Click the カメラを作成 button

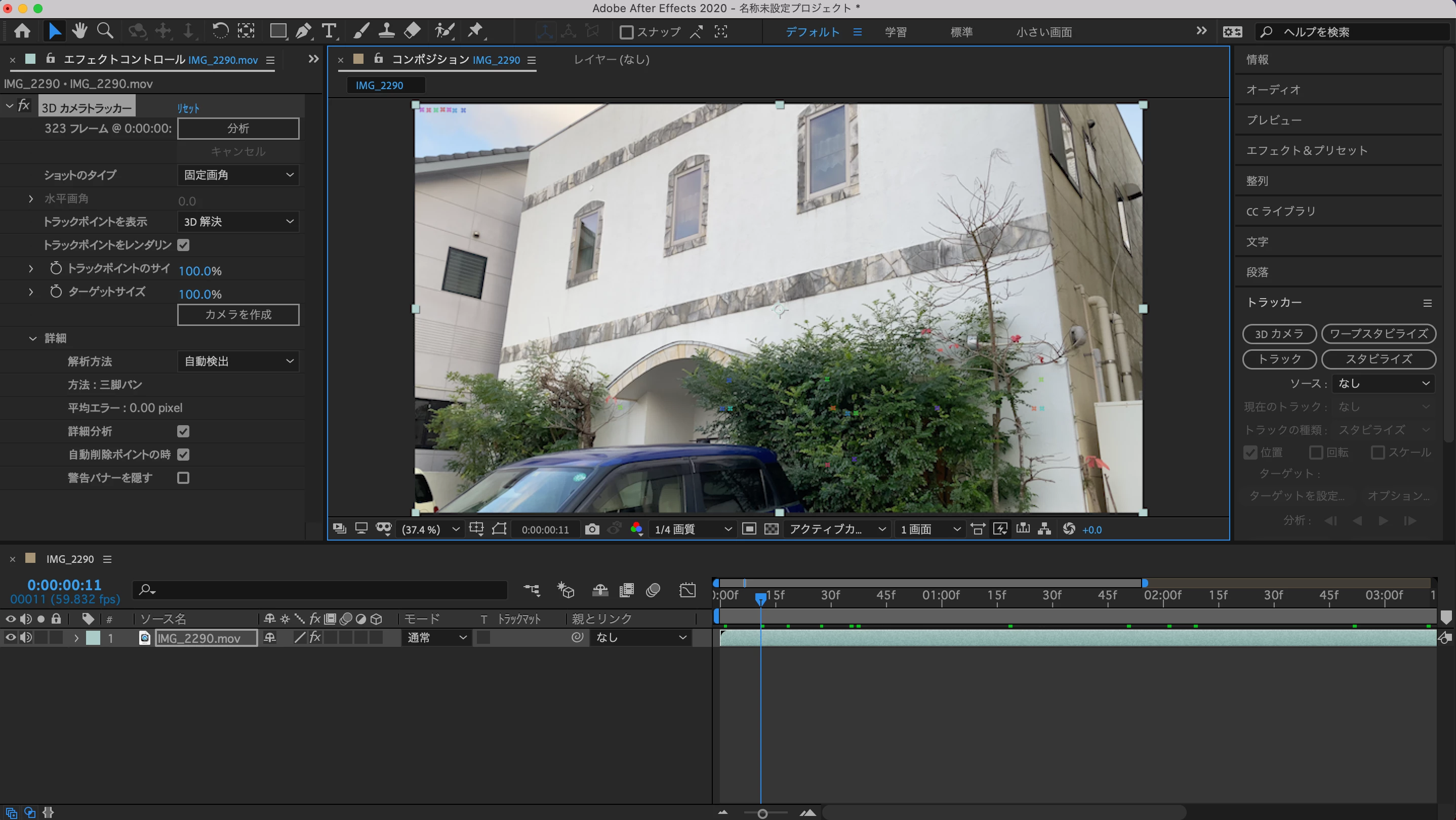tap(238, 314)
